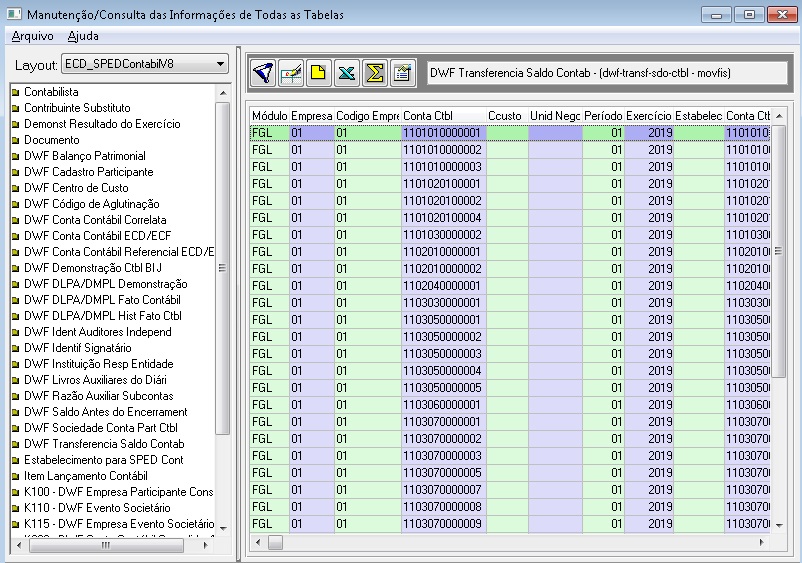Click cell 1101020100004 in Conta Ctbl column
The width and height of the screenshot is (802, 563).
point(443,218)
